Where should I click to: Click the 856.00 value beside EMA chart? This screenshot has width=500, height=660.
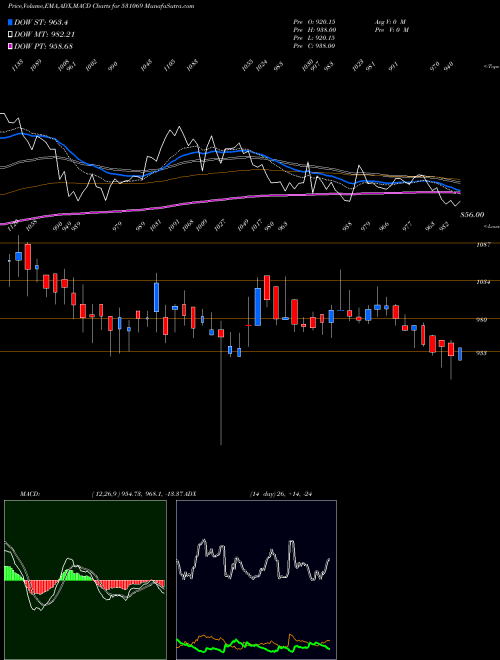coord(472,215)
